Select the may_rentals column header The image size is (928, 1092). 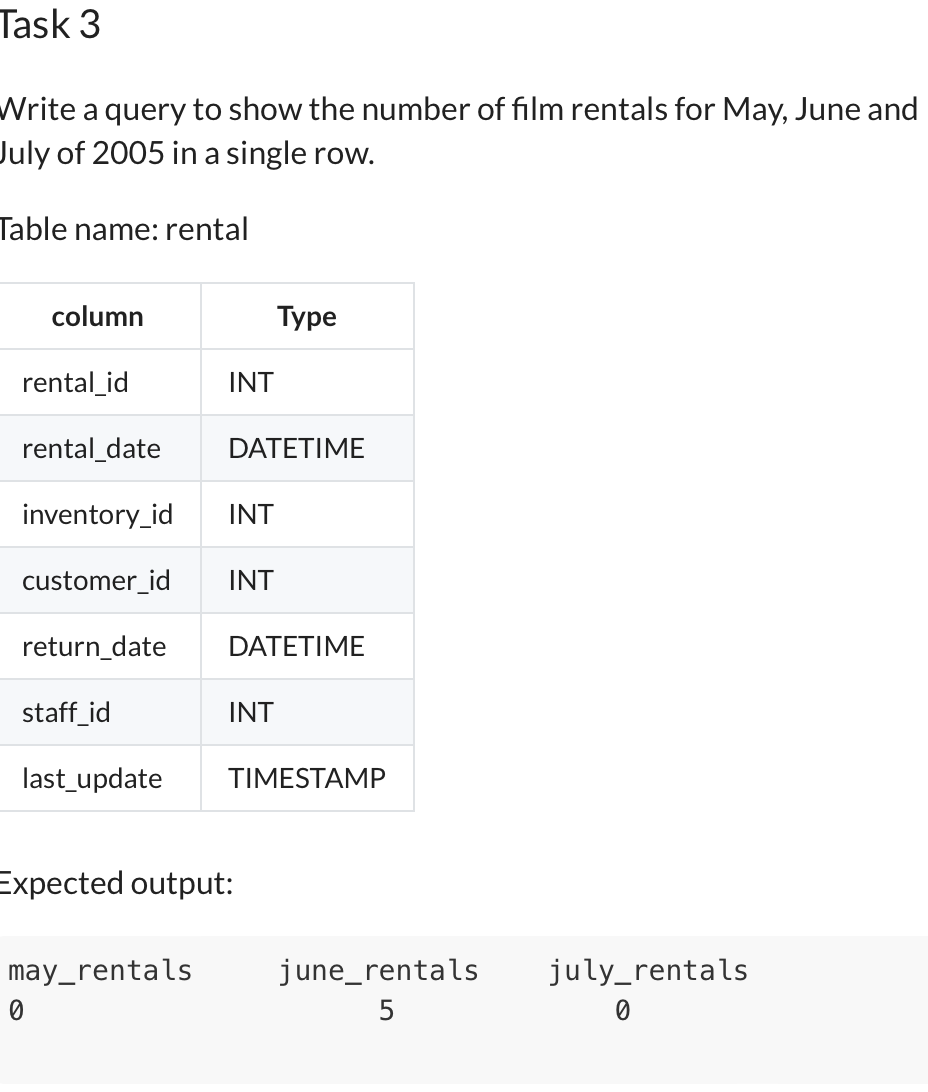[x=99, y=969]
